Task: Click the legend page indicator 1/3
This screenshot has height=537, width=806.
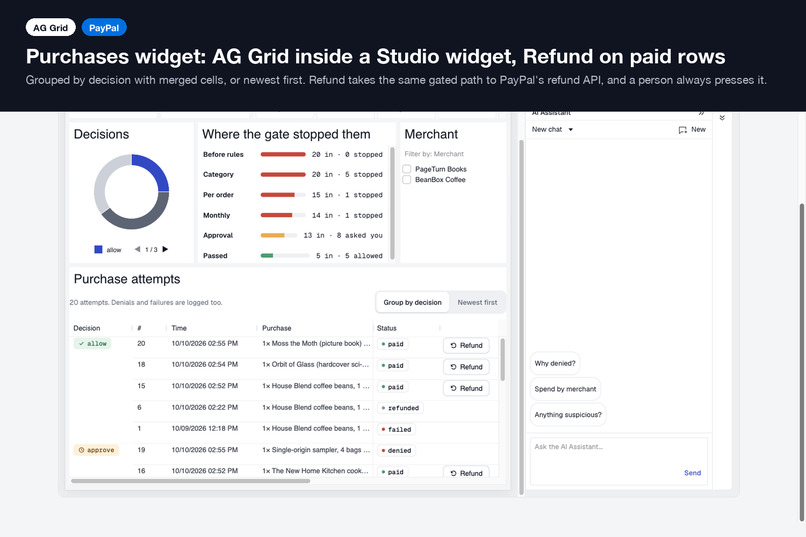Action: (x=151, y=250)
